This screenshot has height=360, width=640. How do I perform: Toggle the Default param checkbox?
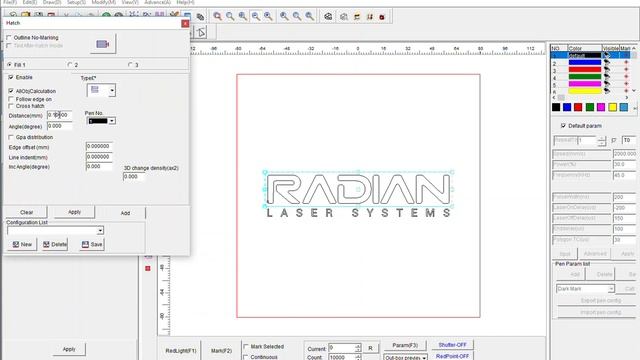(x=563, y=126)
